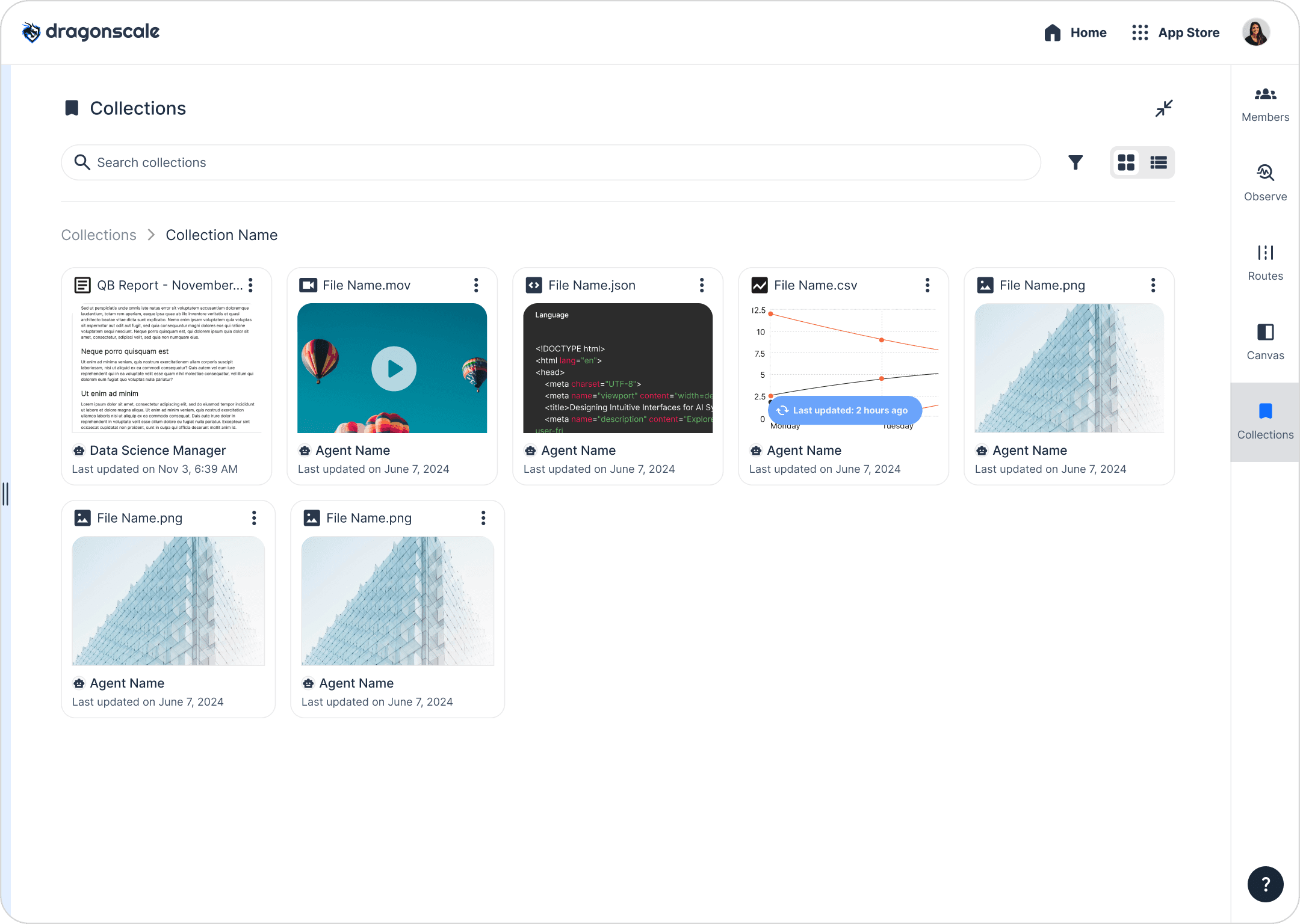This screenshot has width=1300, height=924.
Task: Play the File Name.mov video
Action: click(394, 369)
